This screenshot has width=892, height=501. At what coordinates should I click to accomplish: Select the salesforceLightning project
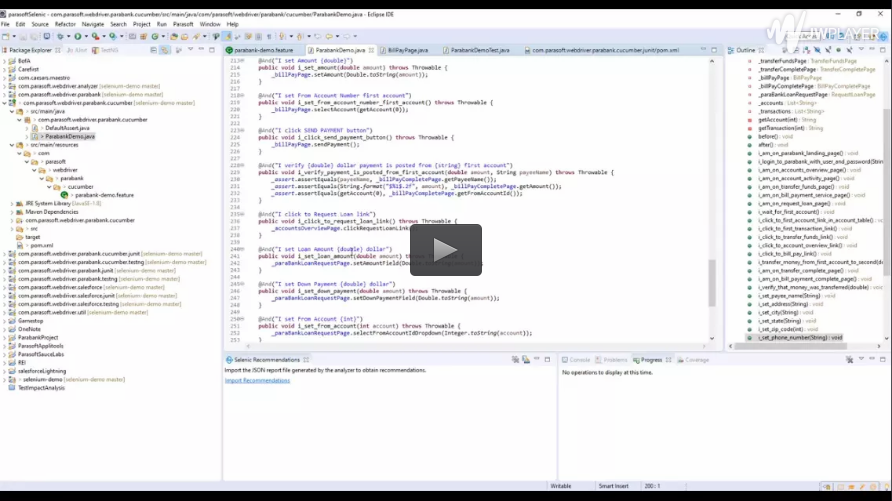(x=42, y=371)
